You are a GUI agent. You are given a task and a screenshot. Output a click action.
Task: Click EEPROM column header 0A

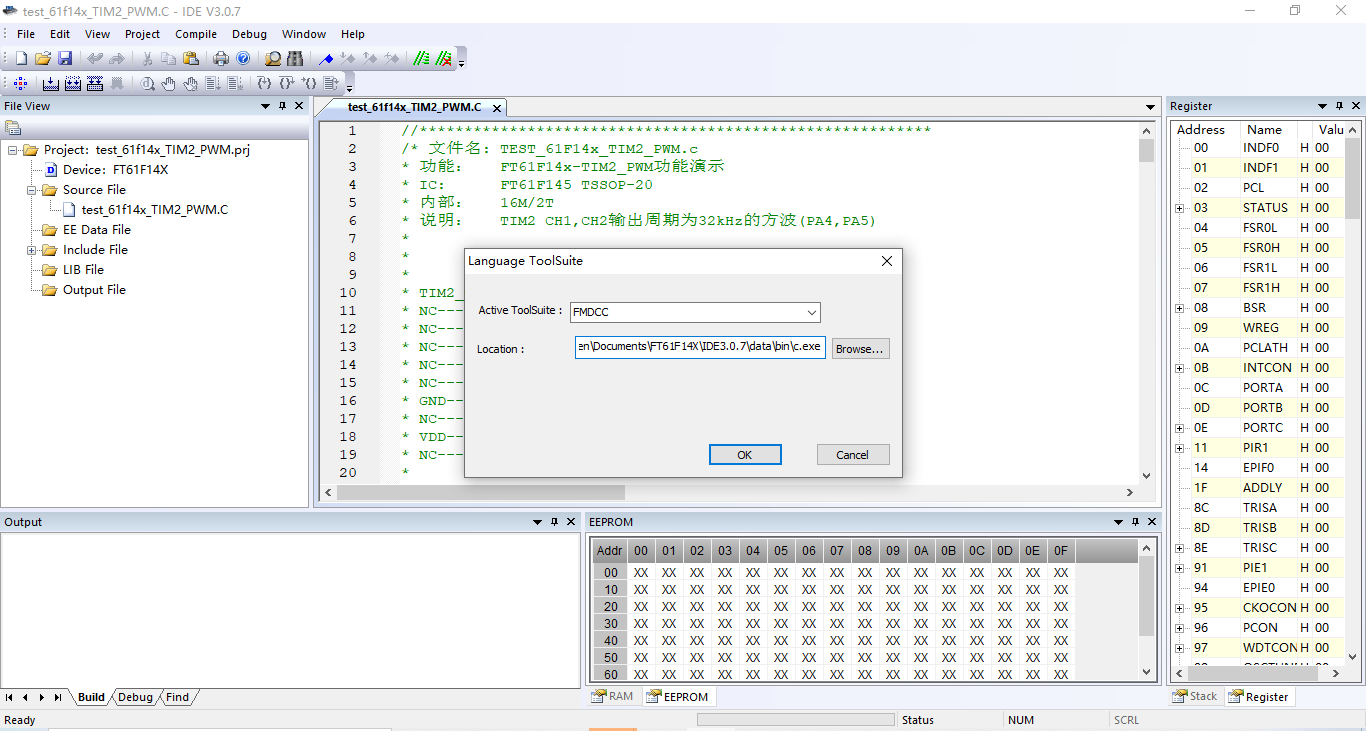(921, 551)
